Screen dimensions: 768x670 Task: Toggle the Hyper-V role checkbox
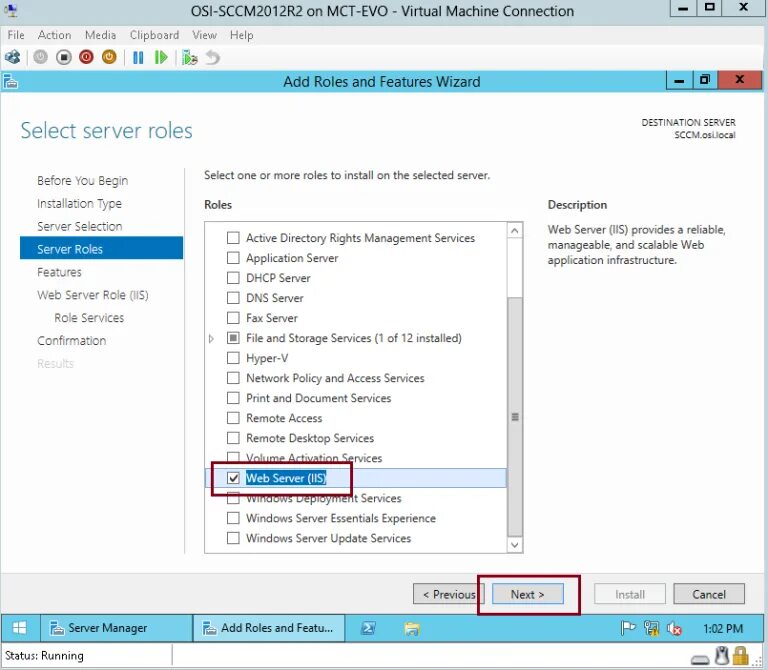234,358
